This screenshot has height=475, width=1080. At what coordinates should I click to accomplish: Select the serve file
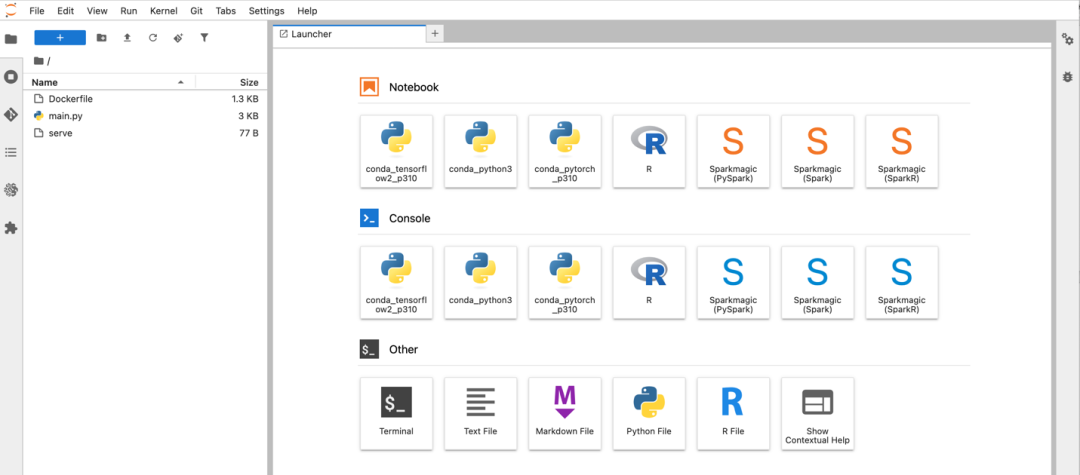[x=145, y=133]
